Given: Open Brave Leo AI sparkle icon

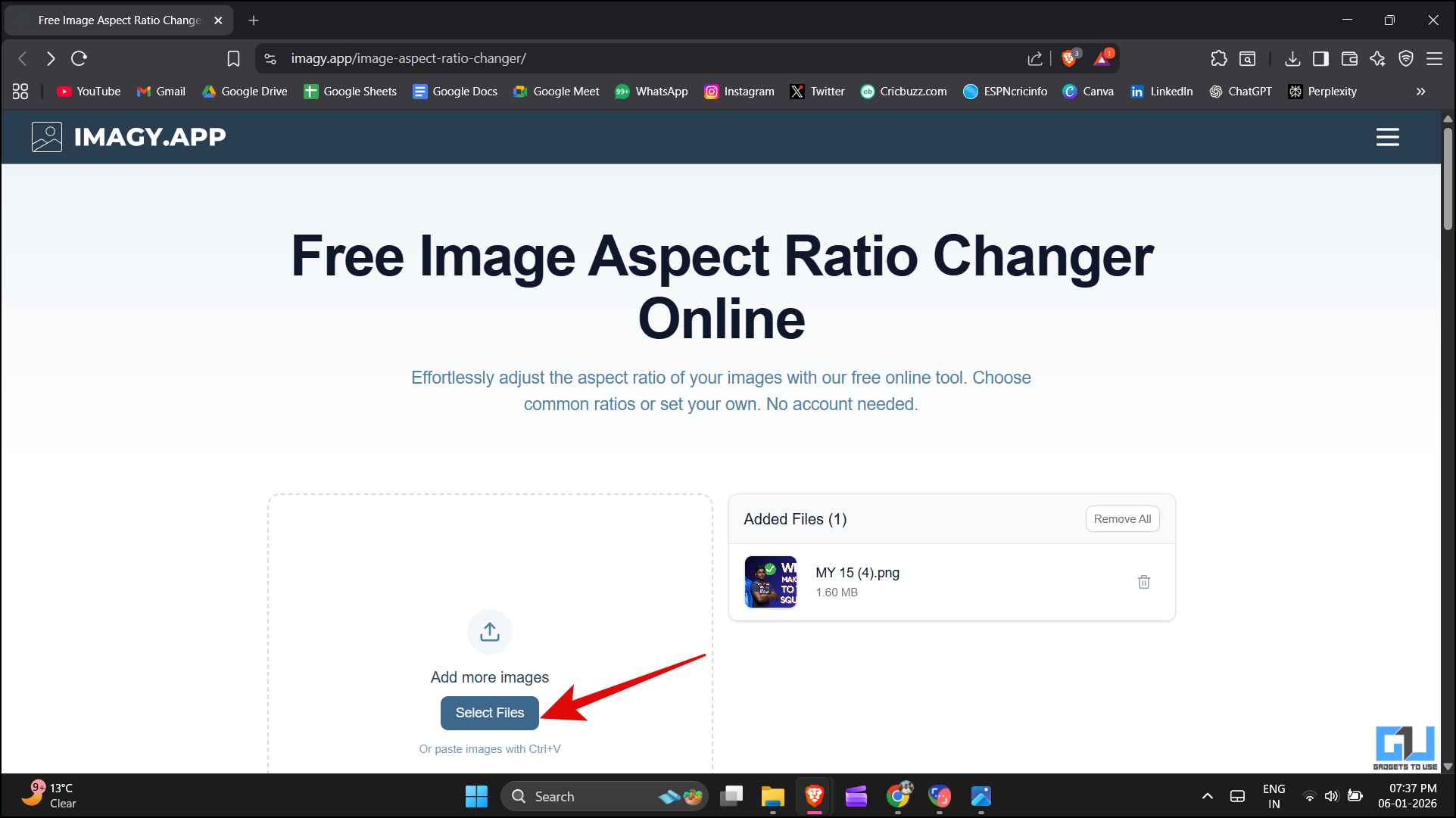Looking at the screenshot, I should pyautogui.click(x=1377, y=58).
